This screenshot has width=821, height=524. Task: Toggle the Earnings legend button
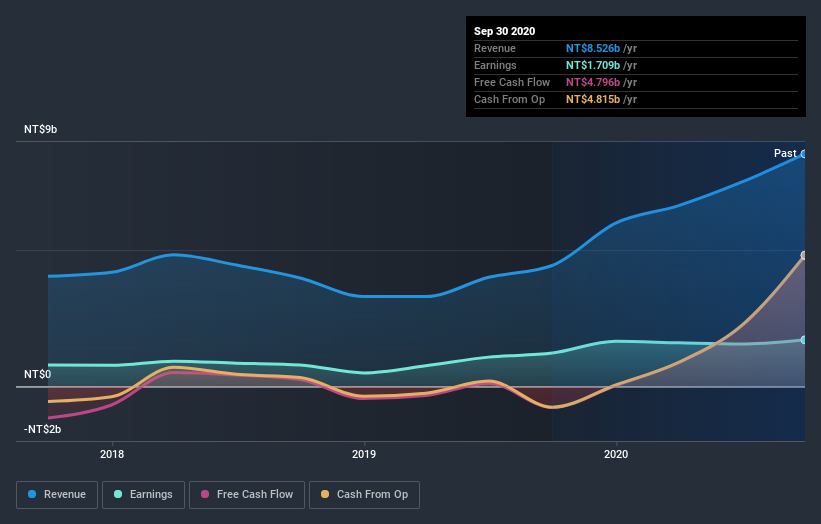(x=143, y=495)
